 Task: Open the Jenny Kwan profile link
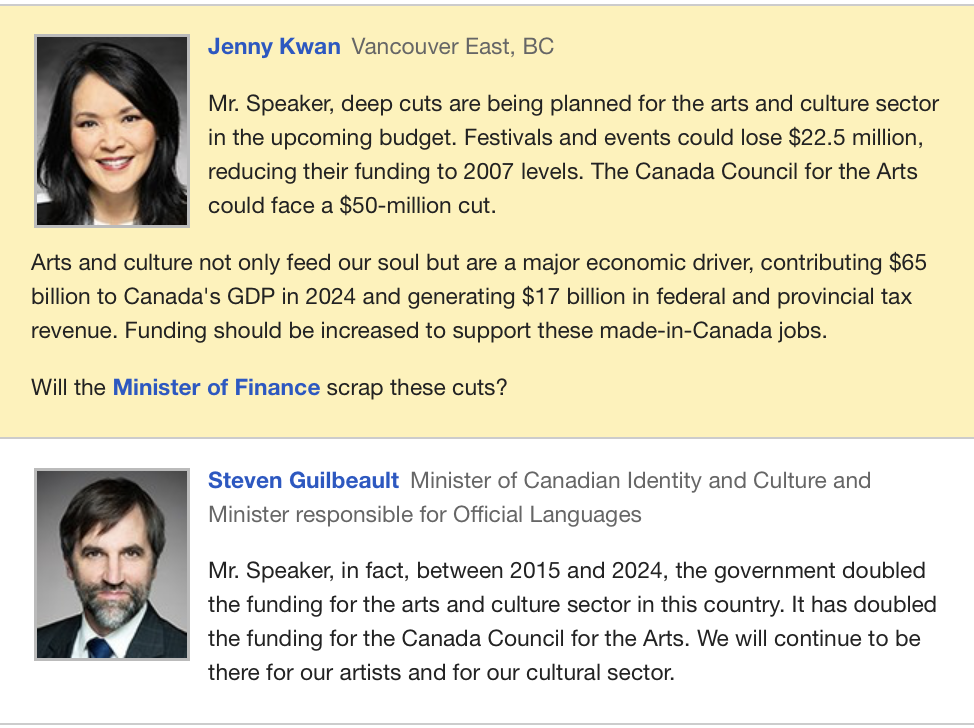pyautogui.click(x=274, y=47)
